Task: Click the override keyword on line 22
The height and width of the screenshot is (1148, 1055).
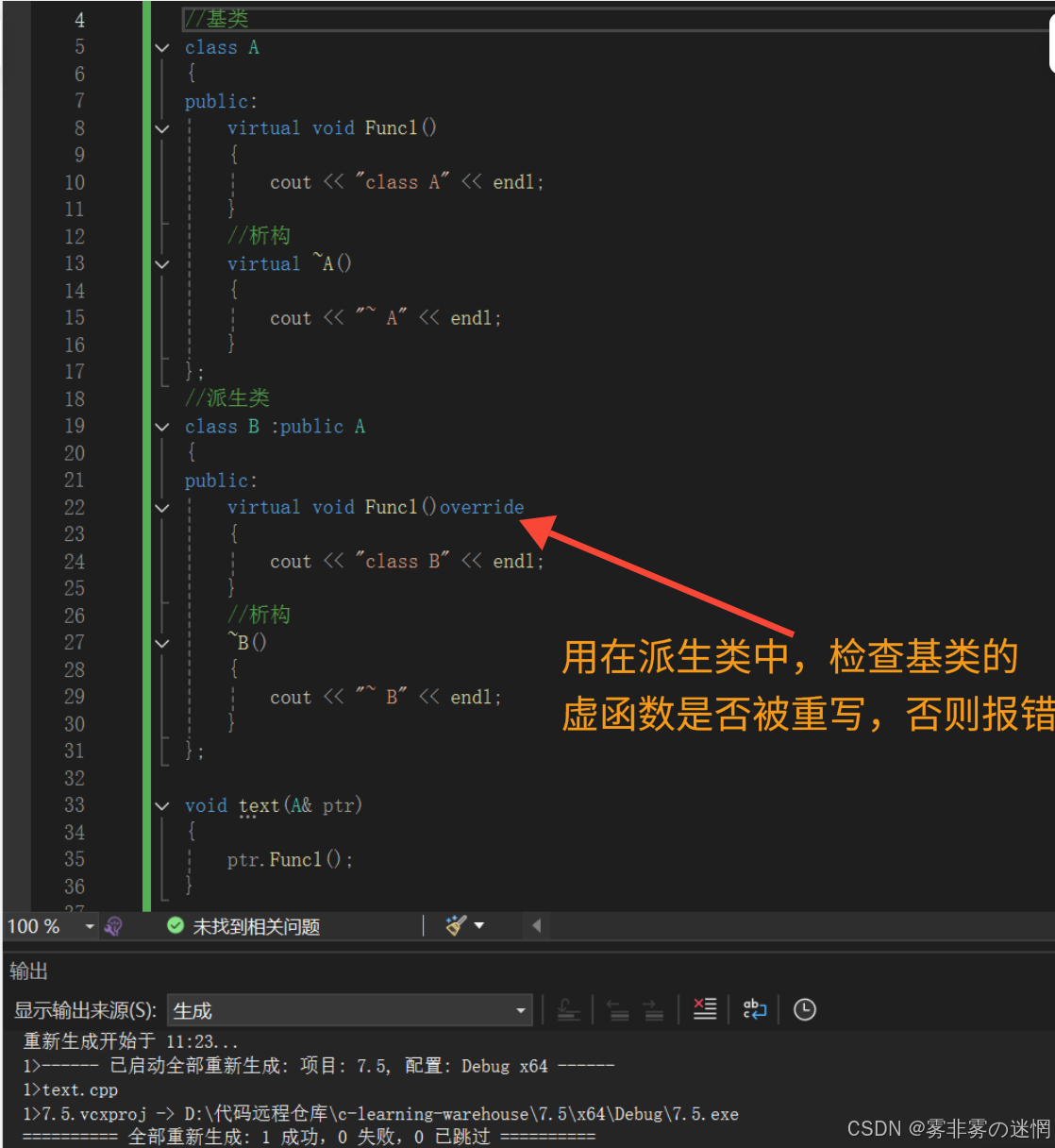Action: [481, 507]
